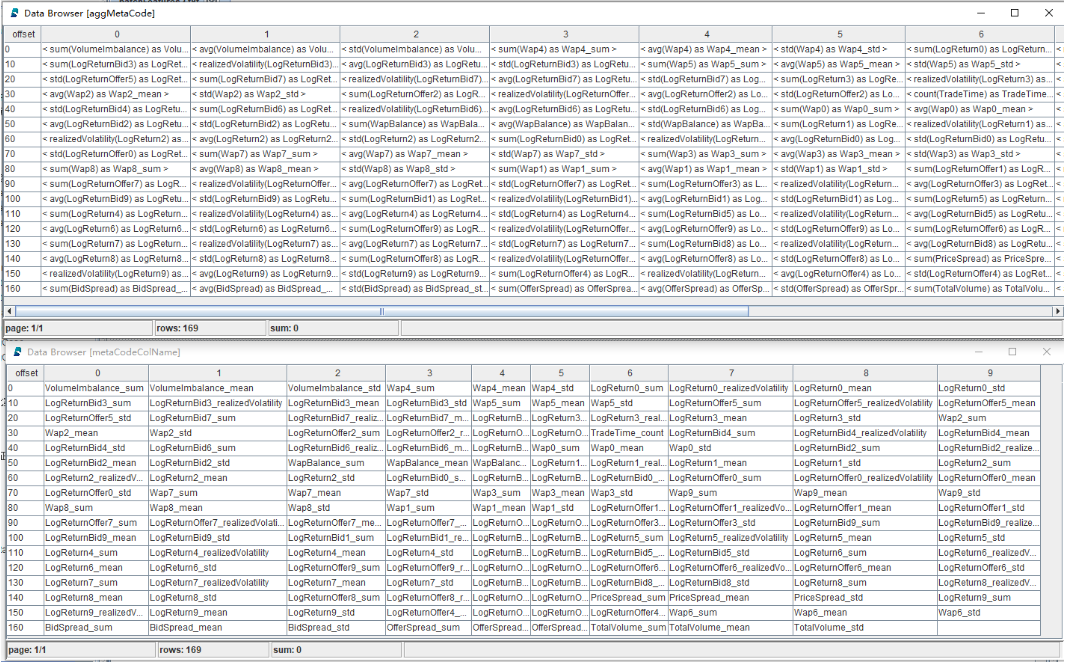Image resolution: width=1065 pixels, height=663 pixels.
Task: Select cell sum(Wap4) as Wap4_sum
Action: pyautogui.click(x=564, y=49)
